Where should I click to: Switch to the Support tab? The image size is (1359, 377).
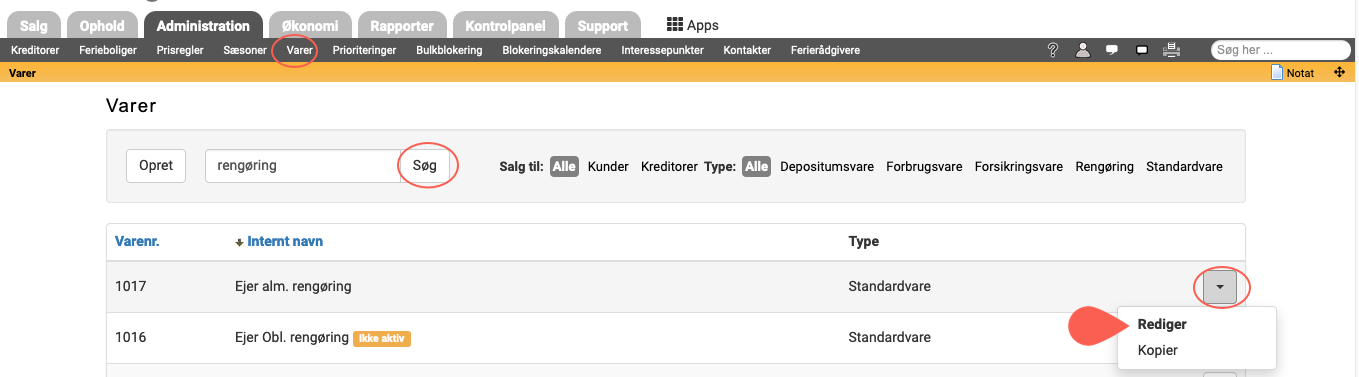point(602,25)
